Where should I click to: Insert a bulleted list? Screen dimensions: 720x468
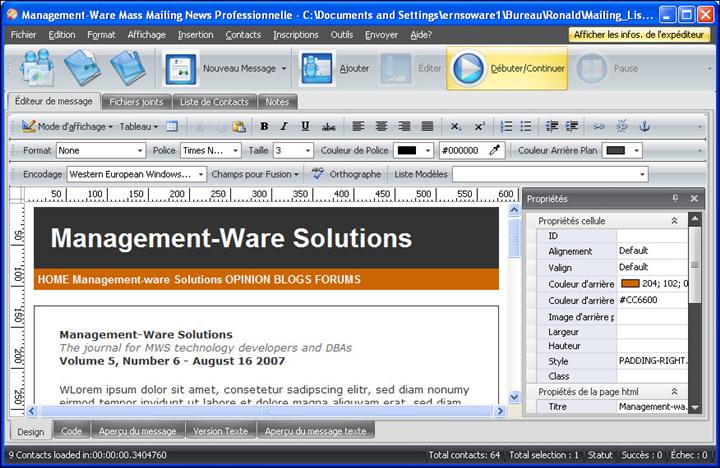pos(526,126)
